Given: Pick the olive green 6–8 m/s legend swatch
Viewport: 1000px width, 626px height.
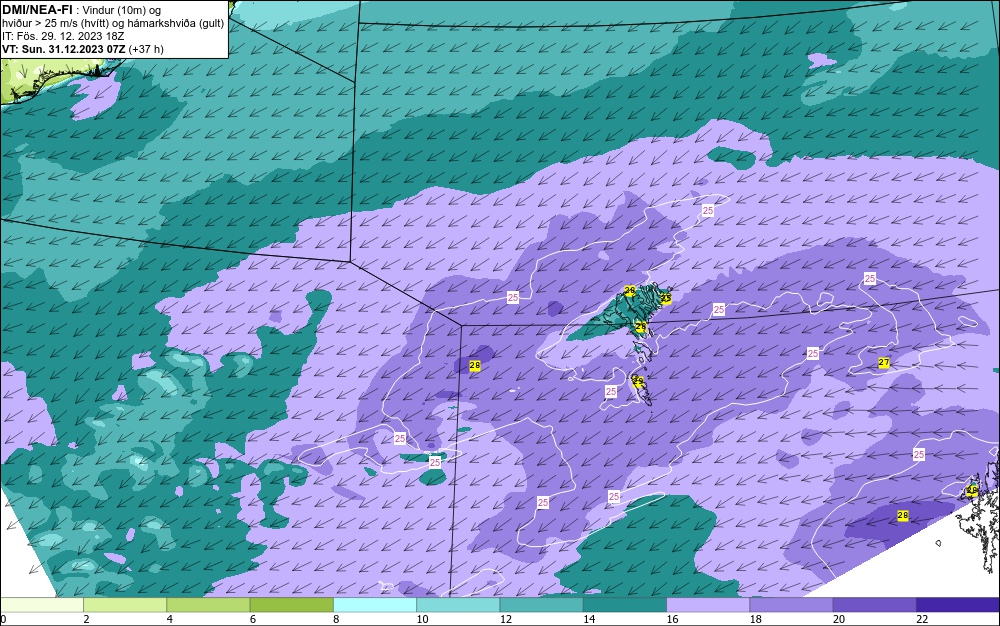Looking at the screenshot, I should point(291,605).
